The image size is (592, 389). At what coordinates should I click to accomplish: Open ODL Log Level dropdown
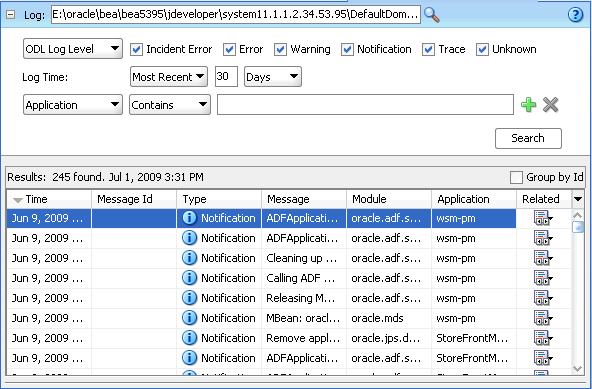[x=73, y=49]
